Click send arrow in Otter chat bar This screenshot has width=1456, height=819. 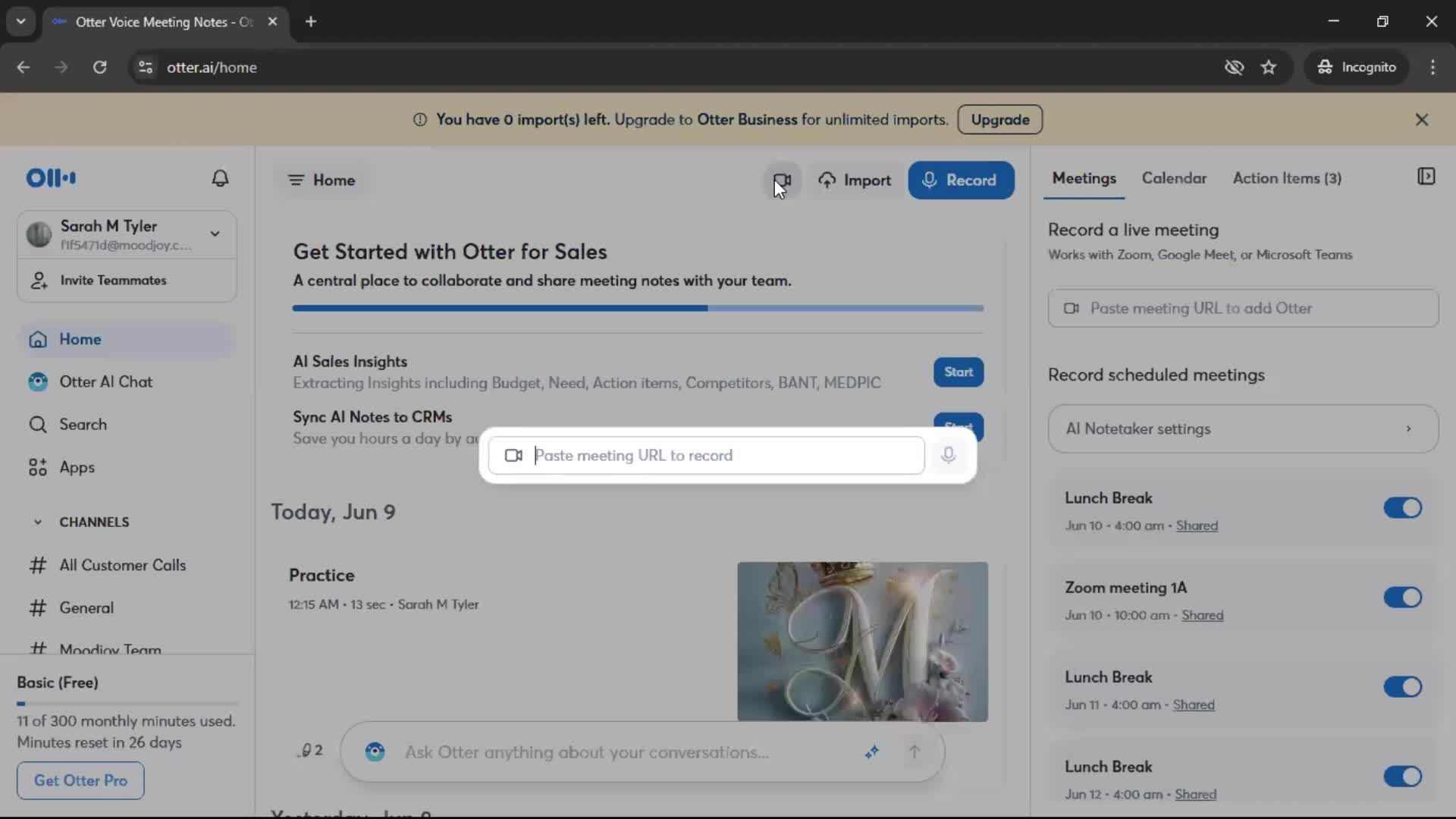tap(915, 752)
